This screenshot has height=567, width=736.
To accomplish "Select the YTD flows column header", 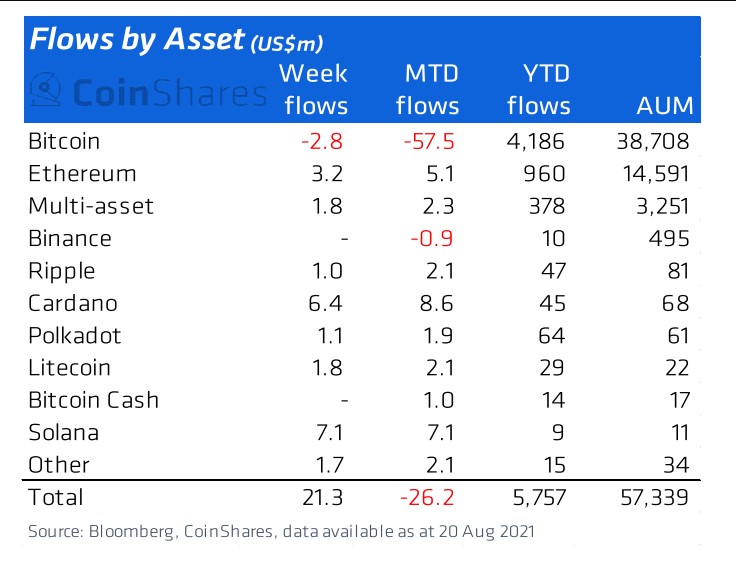I will click(538, 89).
